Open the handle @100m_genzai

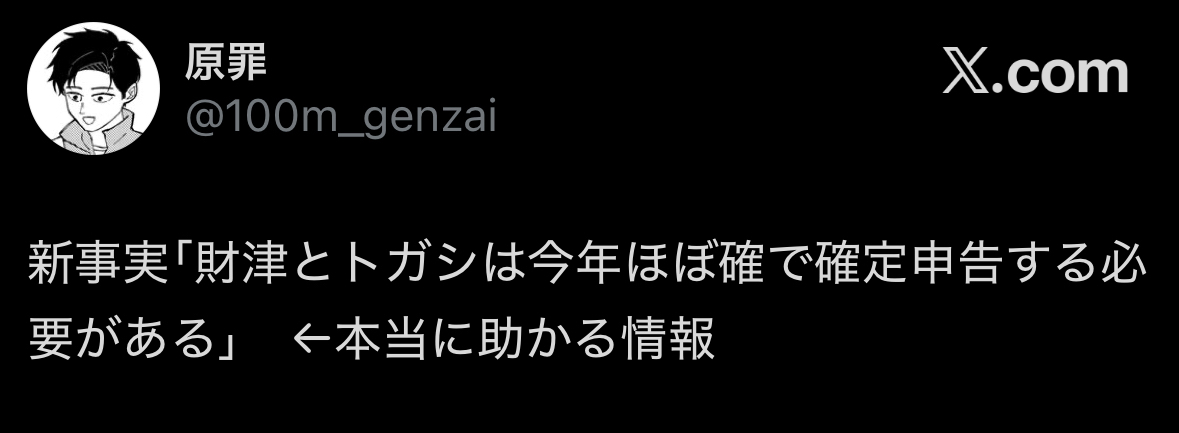[341, 120]
